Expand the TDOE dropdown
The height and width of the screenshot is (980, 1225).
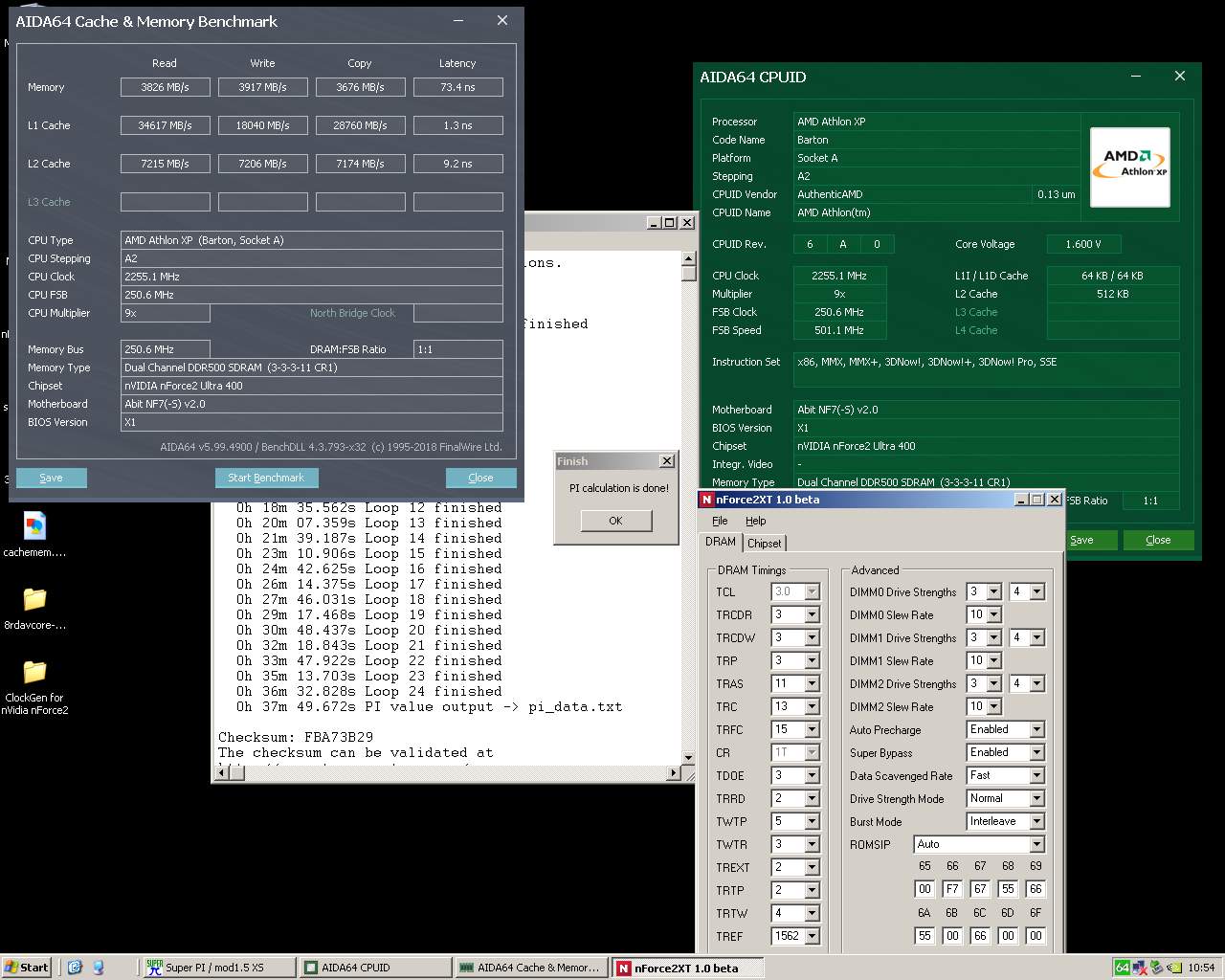coord(813,775)
